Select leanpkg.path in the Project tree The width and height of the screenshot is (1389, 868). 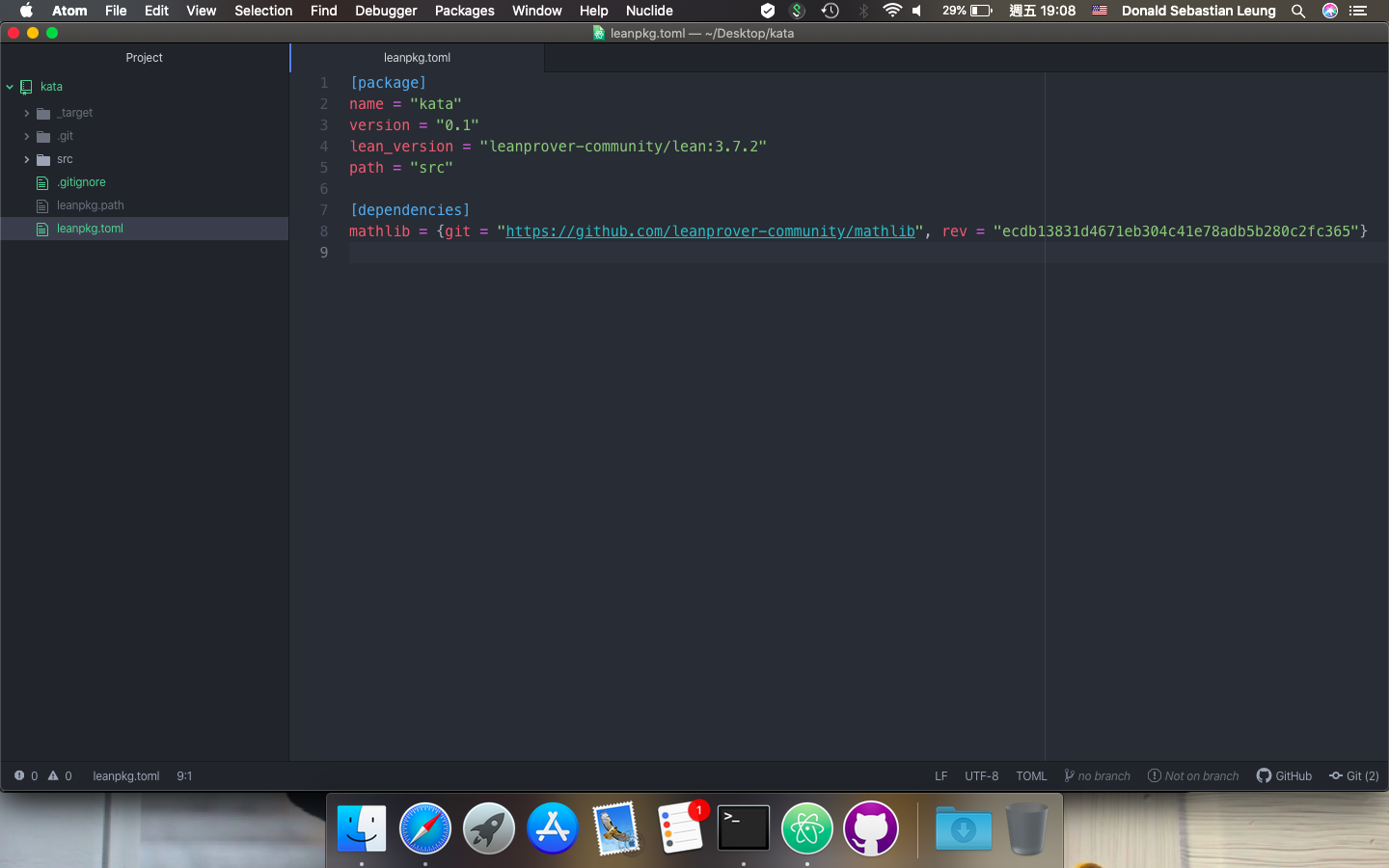(88, 205)
